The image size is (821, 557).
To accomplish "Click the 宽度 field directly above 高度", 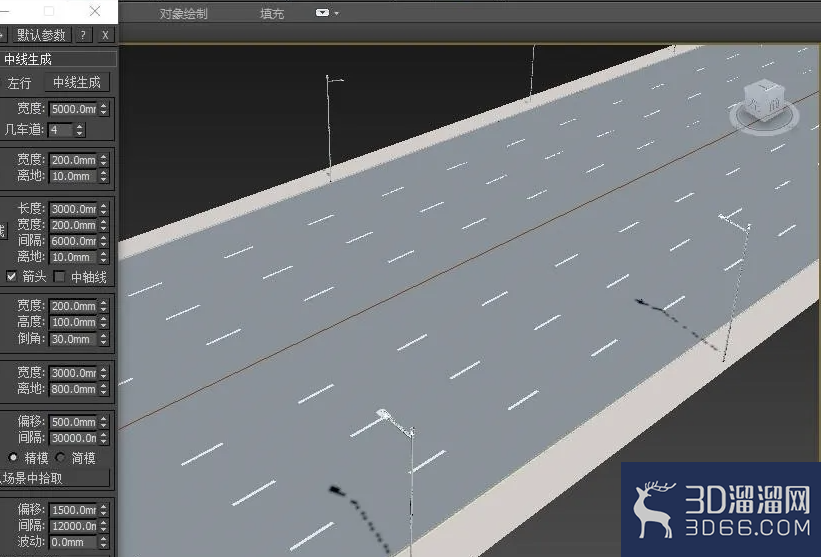I will pos(74,306).
